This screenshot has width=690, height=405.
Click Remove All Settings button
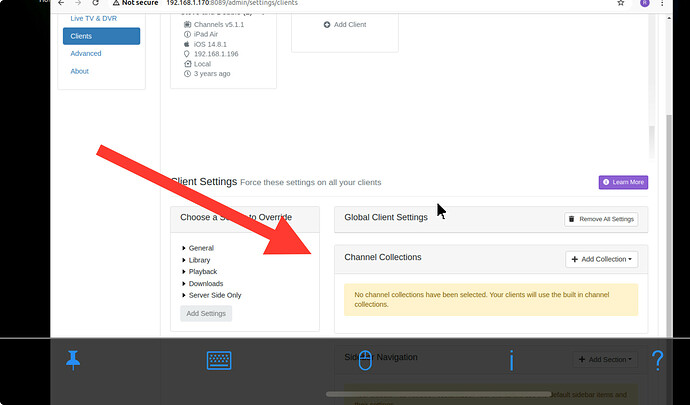pos(600,219)
